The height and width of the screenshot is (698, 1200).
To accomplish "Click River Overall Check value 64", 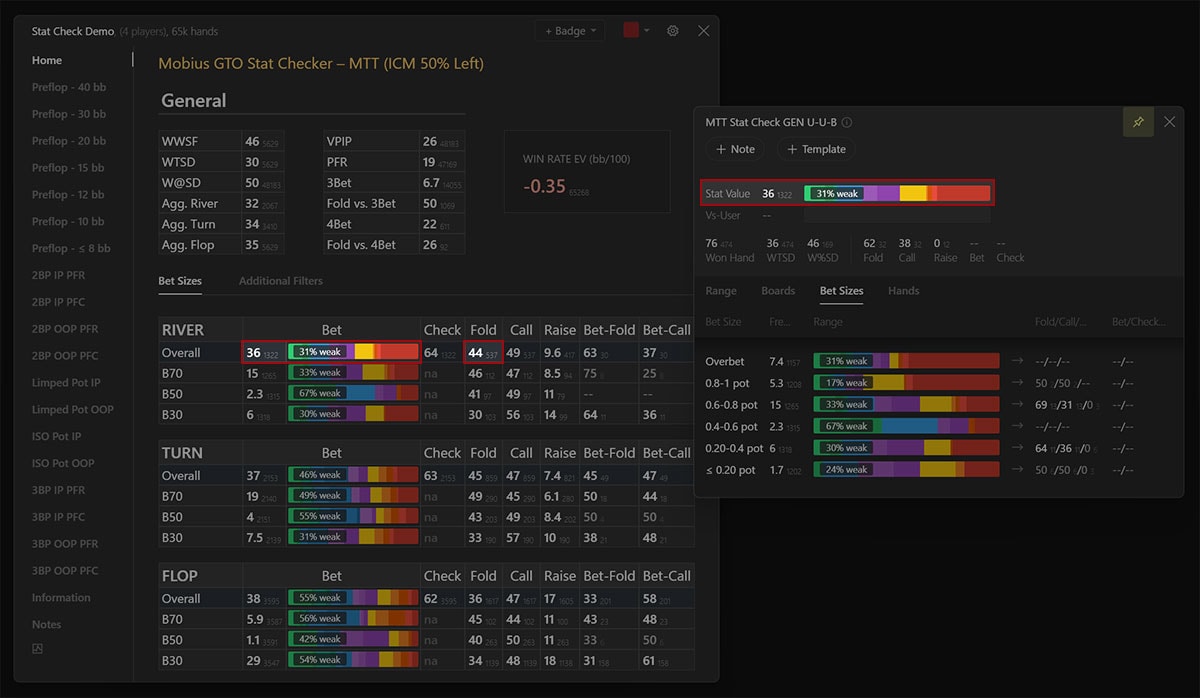I will point(431,353).
